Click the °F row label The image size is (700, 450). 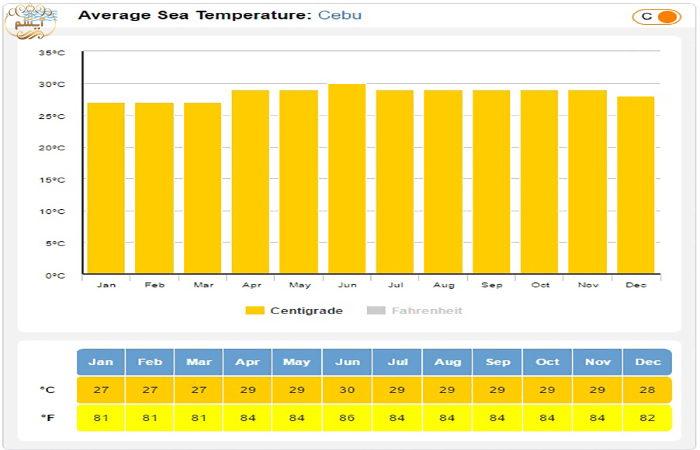[x=47, y=418]
